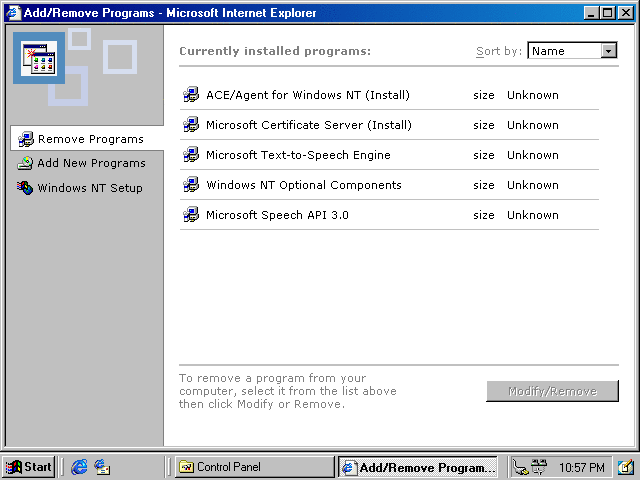640x480 pixels.
Task: Click the Windows NT Setup sidebar icon
Action: [25, 188]
